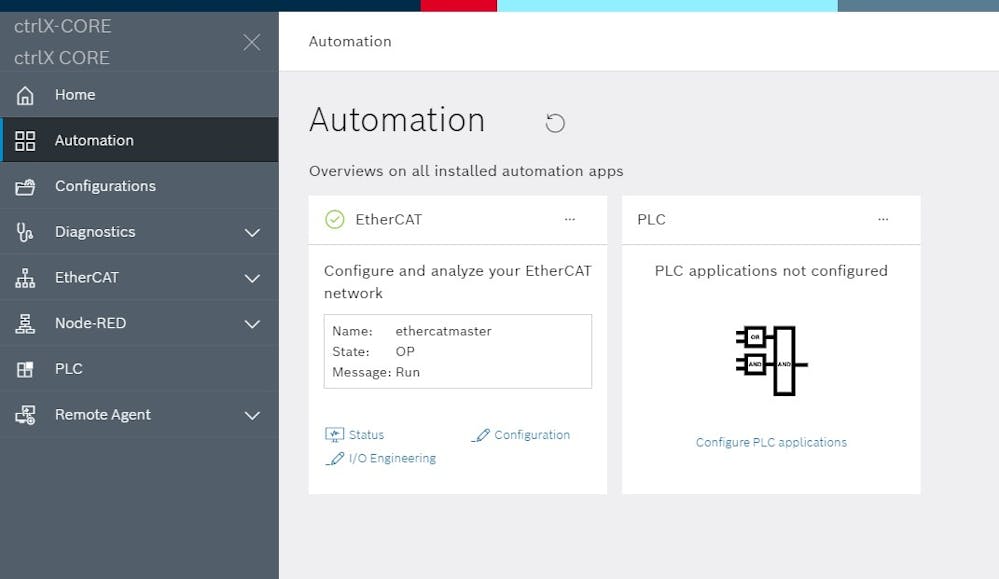Screen dimensions: 999x579
Task: Open the EtherCAT sidebar entry
Action: [x=140, y=278]
